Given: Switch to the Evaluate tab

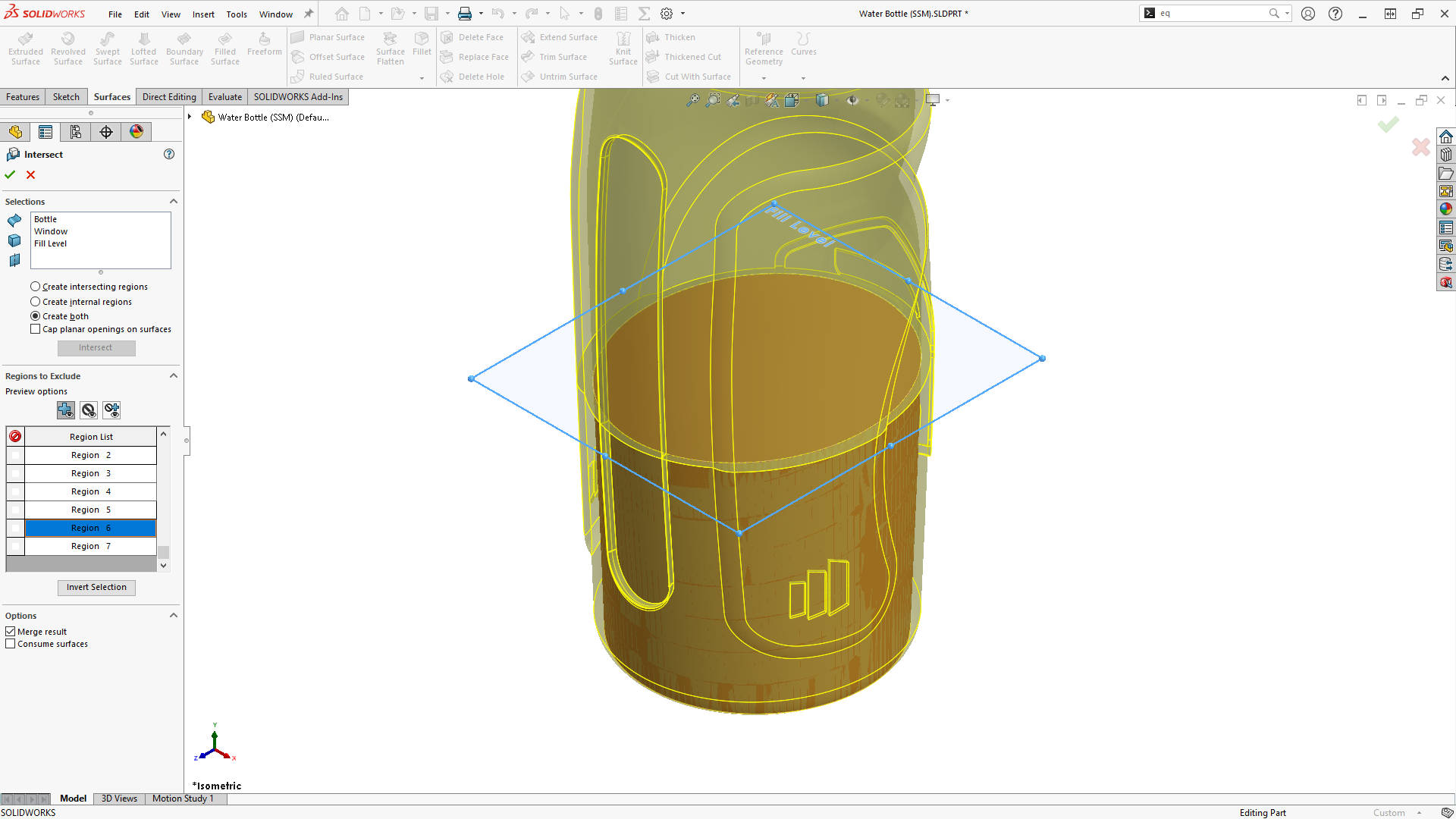Looking at the screenshot, I should click(x=224, y=96).
